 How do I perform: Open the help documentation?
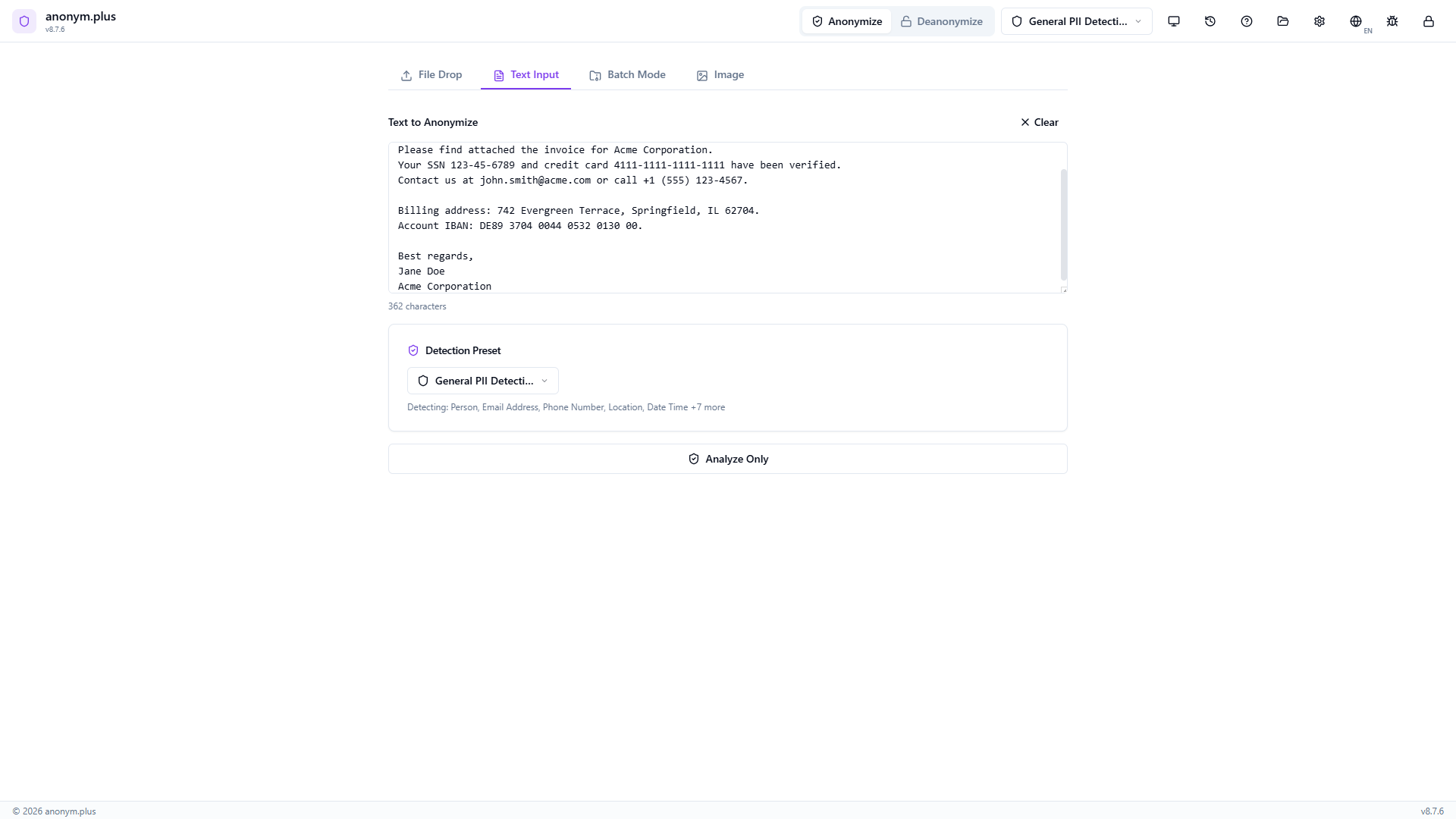click(x=1246, y=21)
